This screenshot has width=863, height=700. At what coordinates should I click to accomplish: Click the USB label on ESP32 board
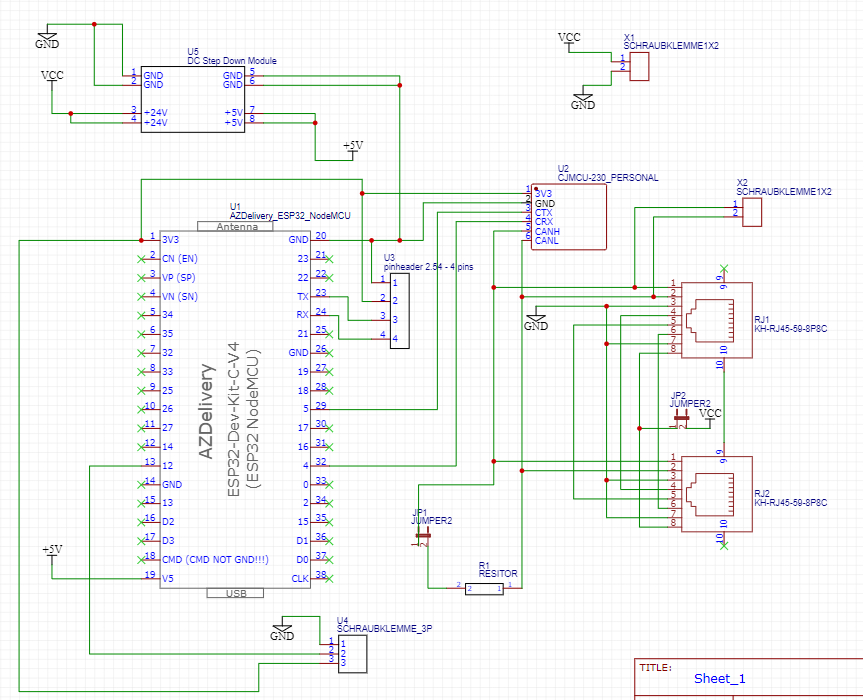coord(236,593)
